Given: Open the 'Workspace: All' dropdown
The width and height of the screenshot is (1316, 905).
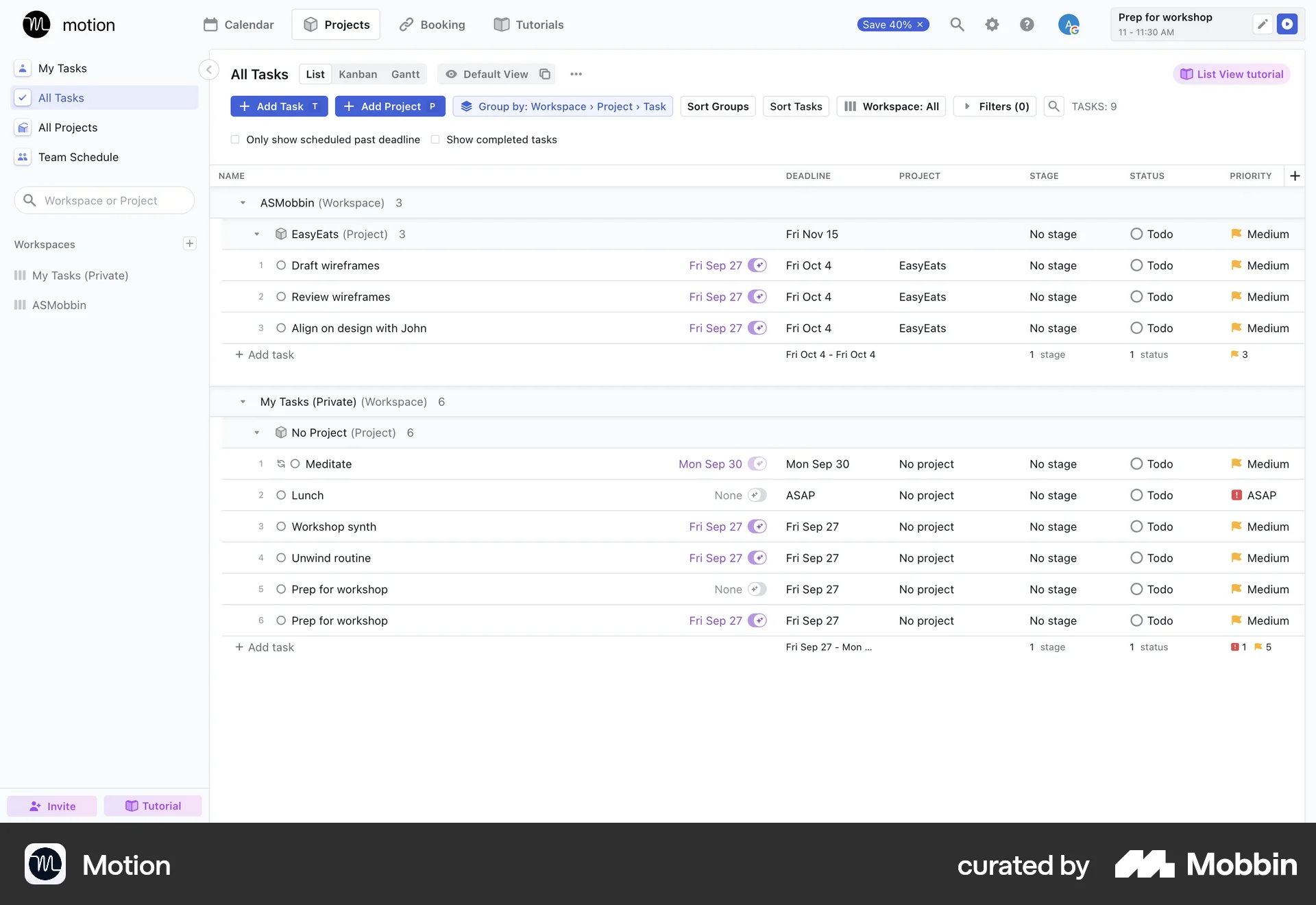Looking at the screenshot, I should point(891,106).
